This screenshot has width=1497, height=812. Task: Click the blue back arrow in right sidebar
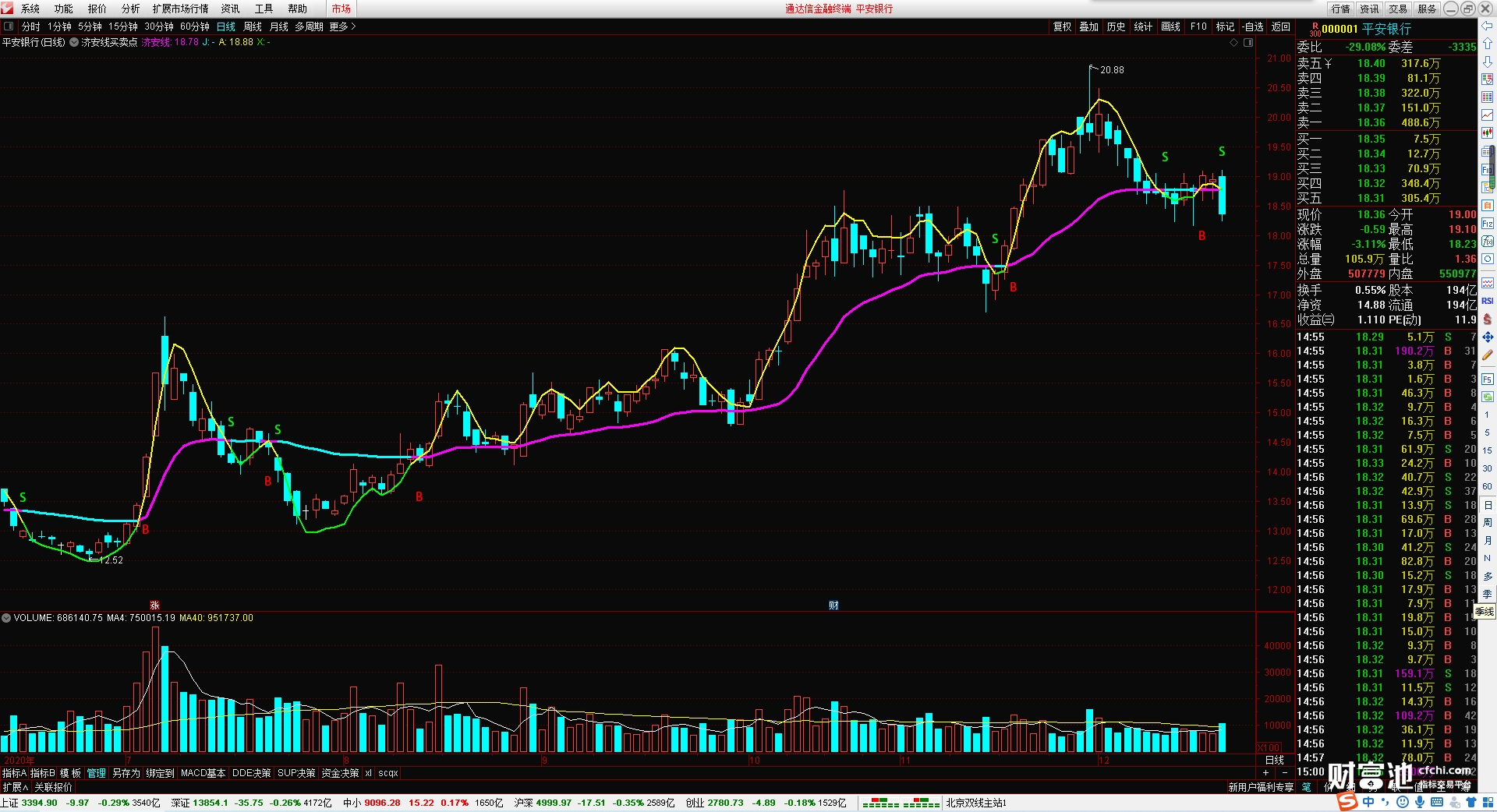(x=1487, y=26)
